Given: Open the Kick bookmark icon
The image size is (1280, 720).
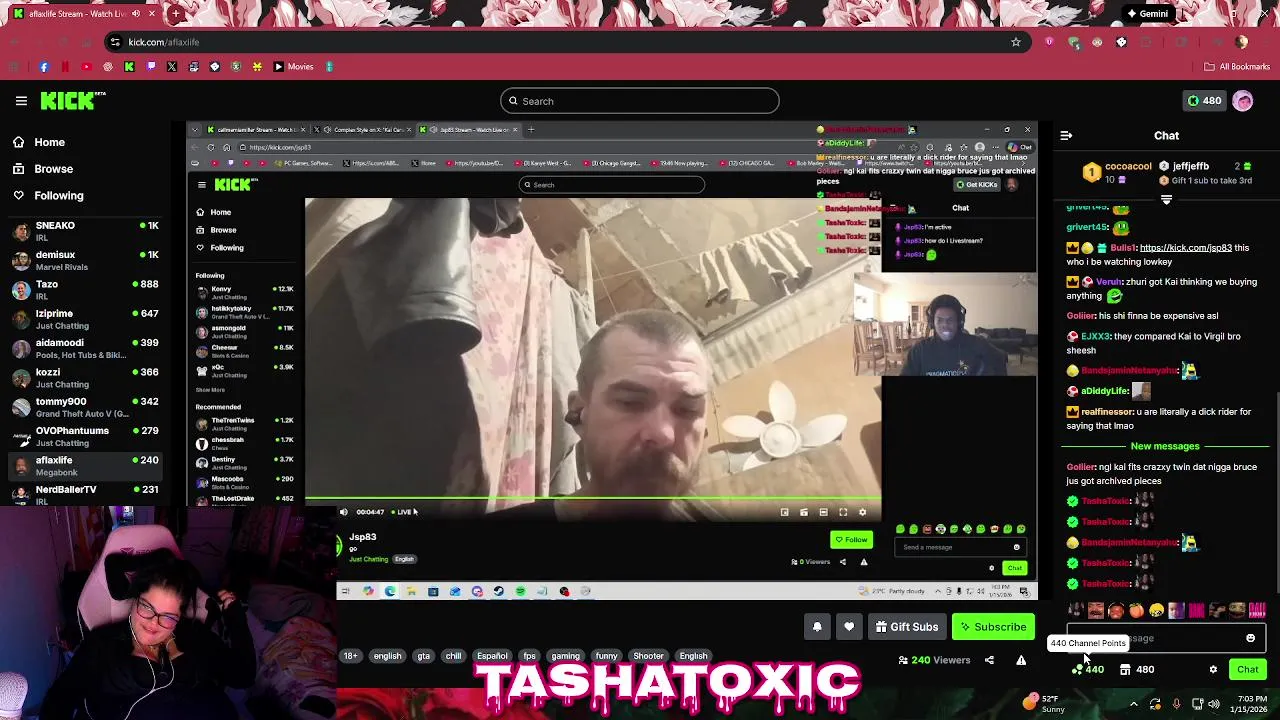Looking at the screenshot, I should pyautogui.click(x=129, y=67).
